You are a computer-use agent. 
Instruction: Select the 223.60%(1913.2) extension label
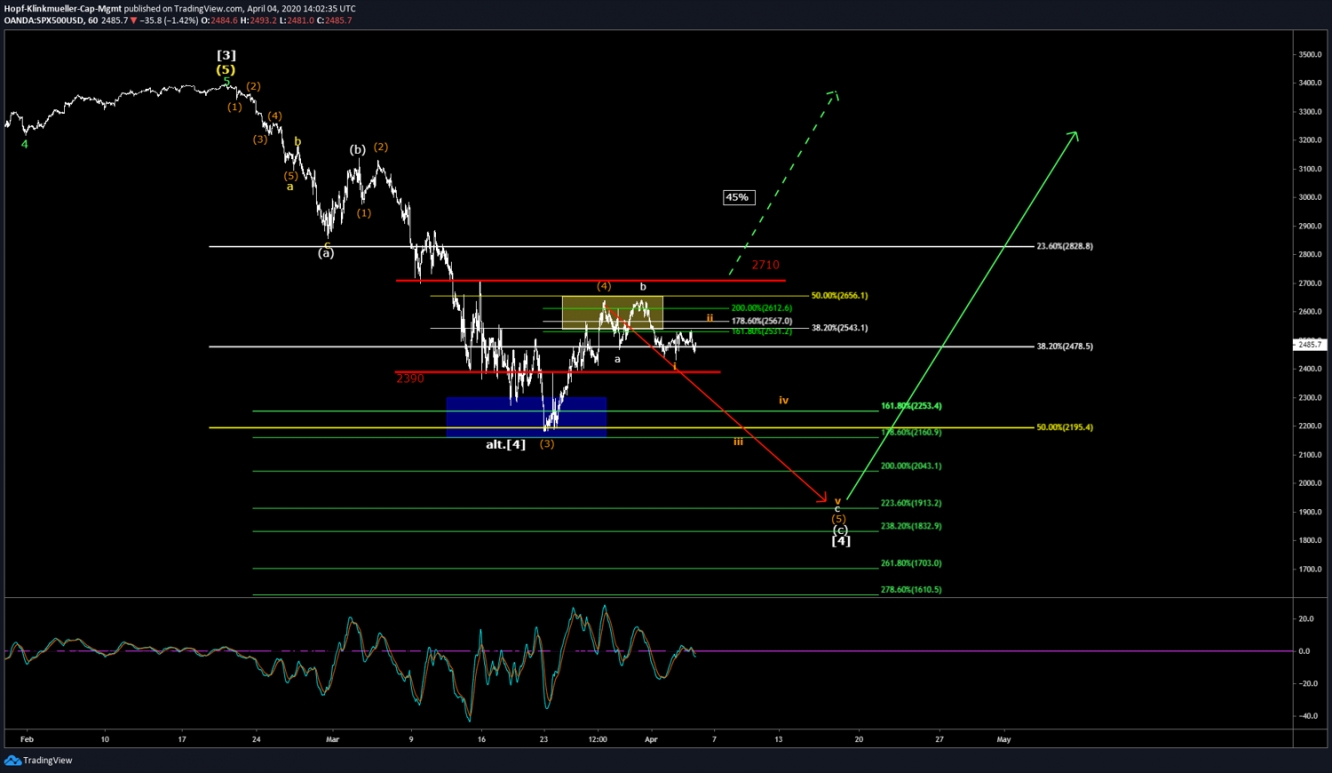coord(911,503)
